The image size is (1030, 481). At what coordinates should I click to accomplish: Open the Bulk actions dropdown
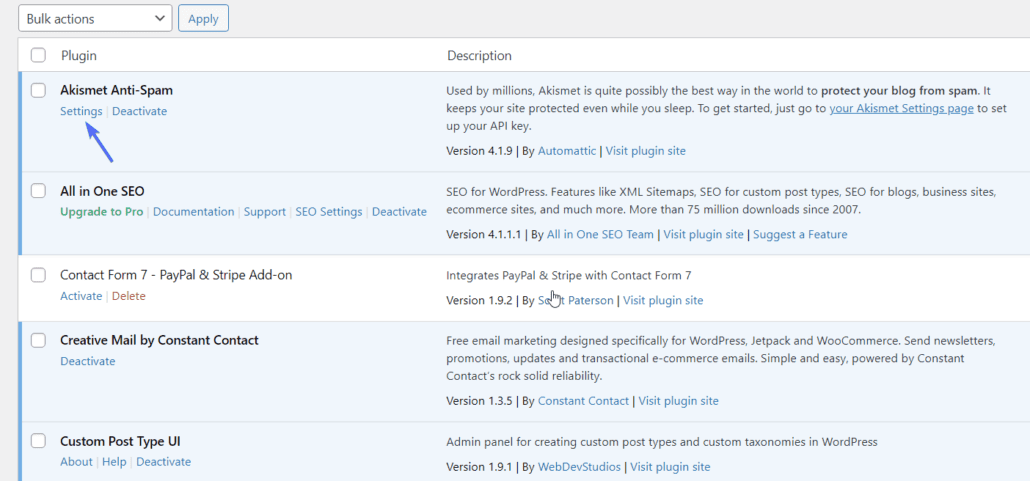point(95,18)
